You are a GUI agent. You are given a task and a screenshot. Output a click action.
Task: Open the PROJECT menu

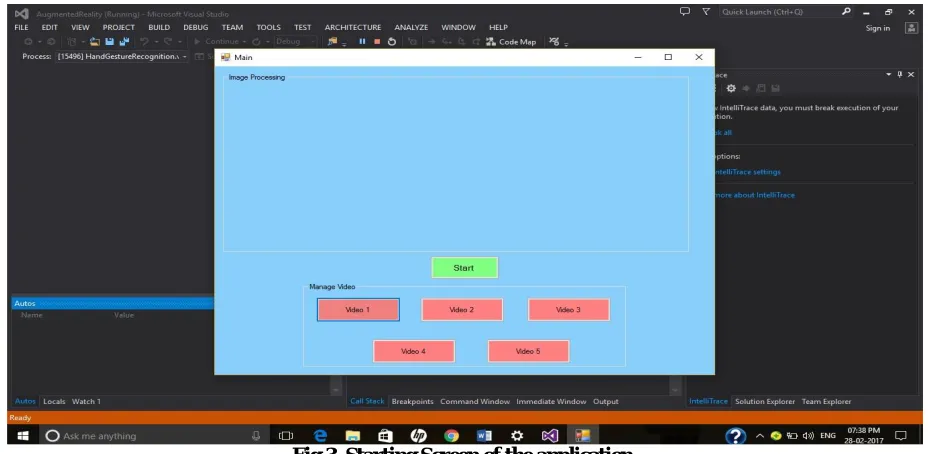click(x=119, y=27)
